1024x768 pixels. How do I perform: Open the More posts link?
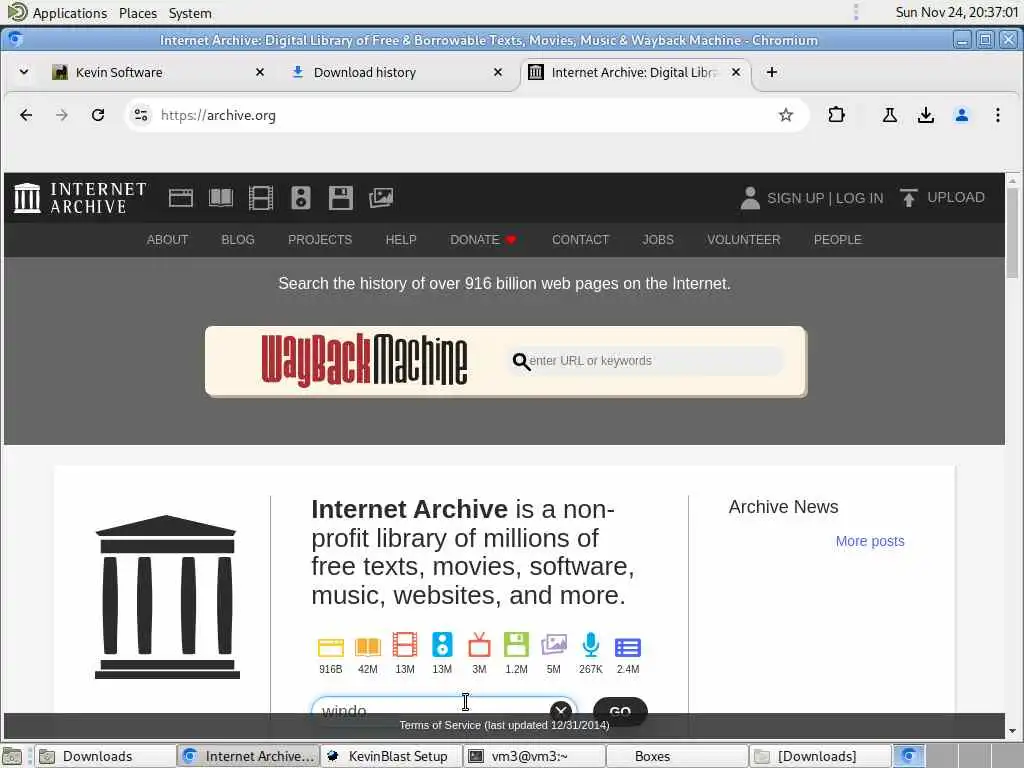[870, 541]
